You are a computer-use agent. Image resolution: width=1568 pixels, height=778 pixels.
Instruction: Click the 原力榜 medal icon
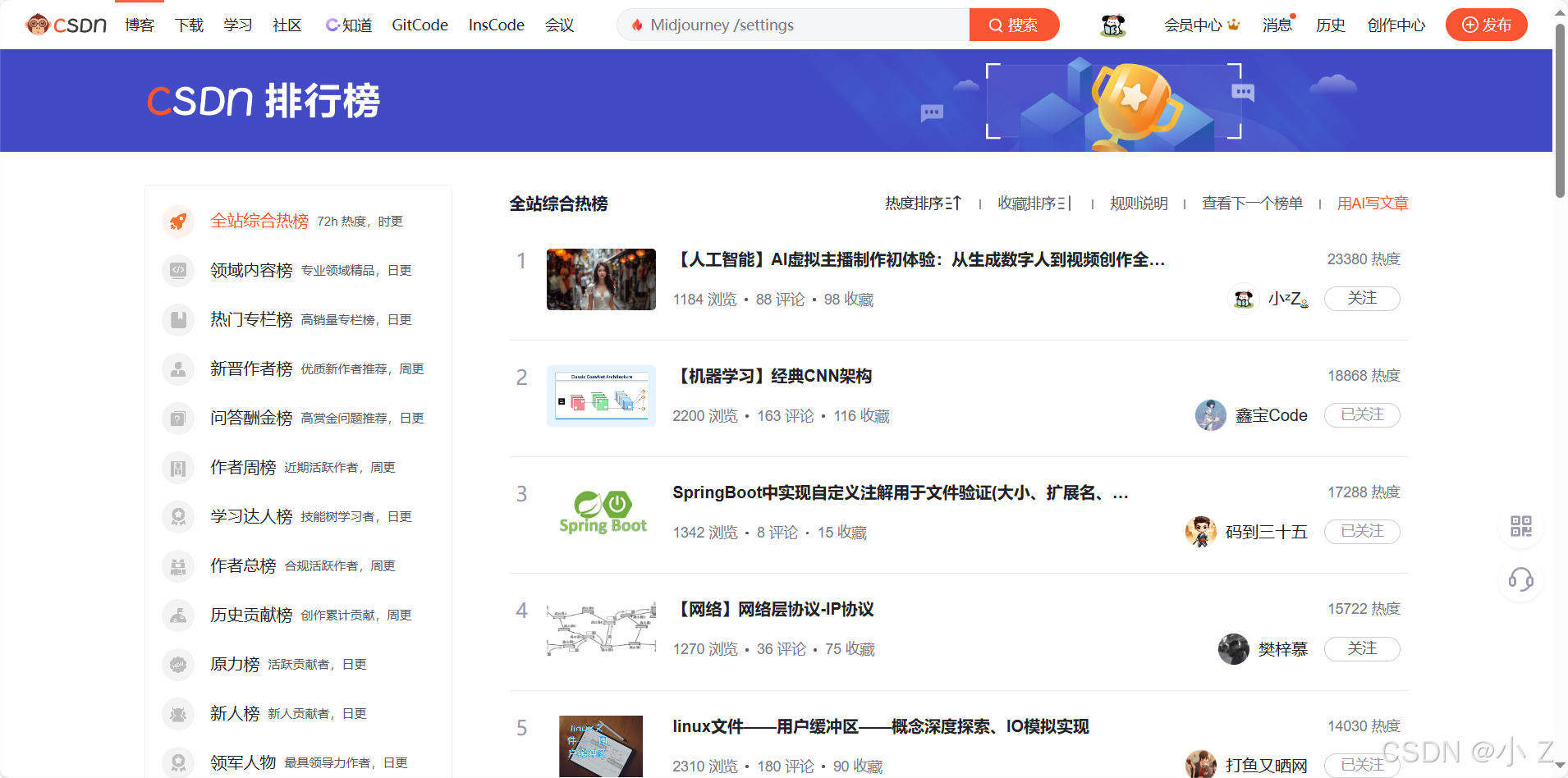point(178,664)
